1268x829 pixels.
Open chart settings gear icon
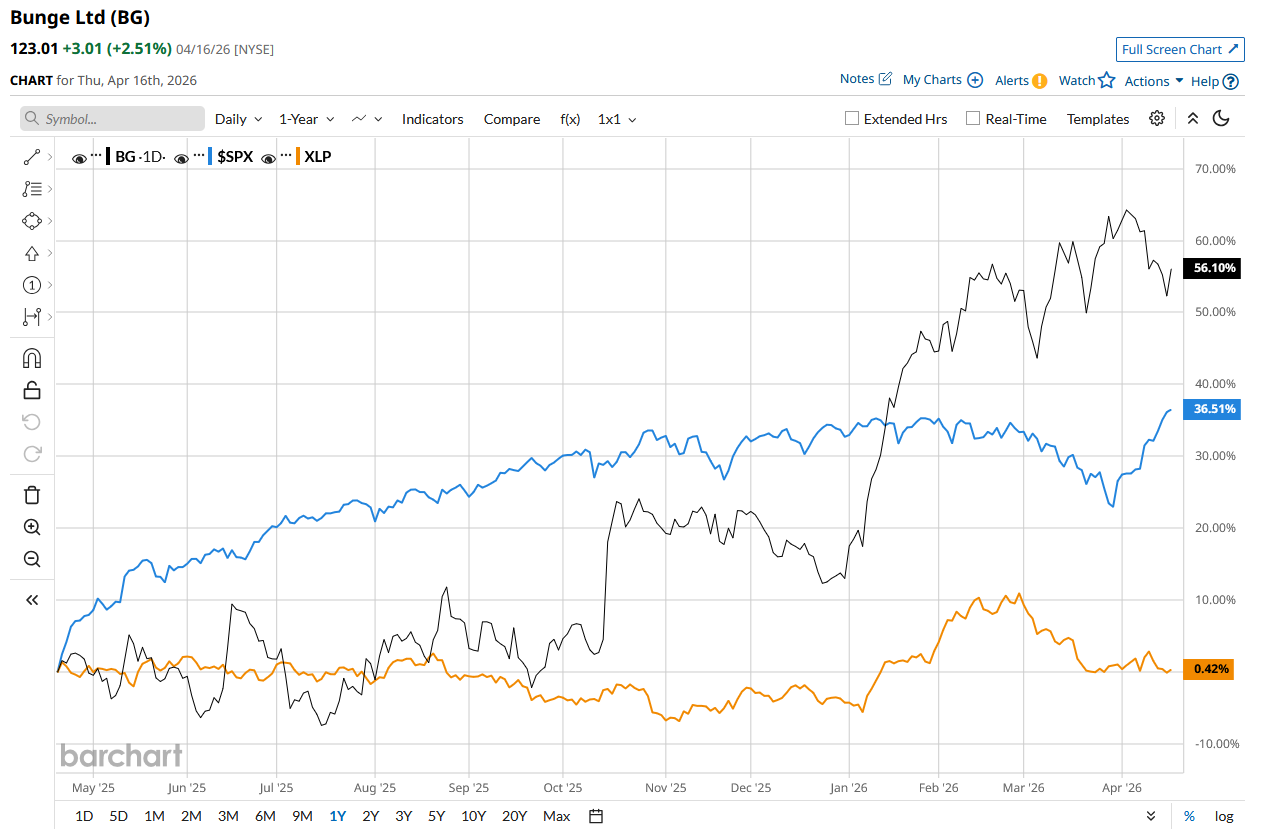click(1157, 118)
